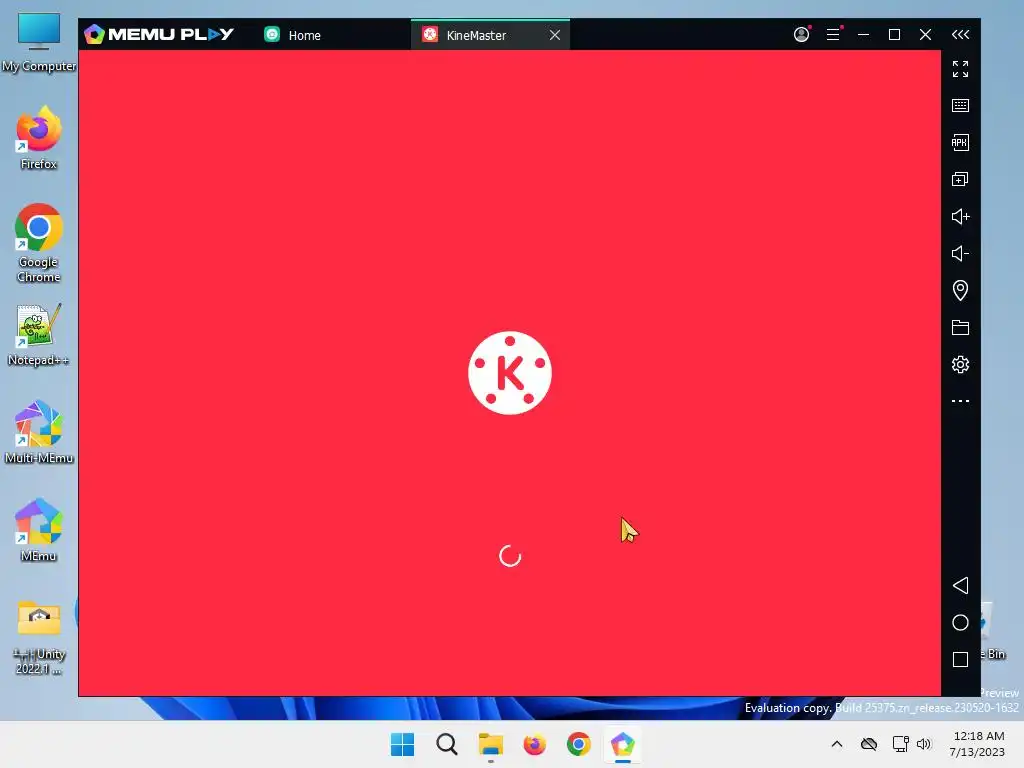Viewport: 1024px width, 768px height.
Task: Select the Firefox desktop shortcut
Action: coord(39,138)
